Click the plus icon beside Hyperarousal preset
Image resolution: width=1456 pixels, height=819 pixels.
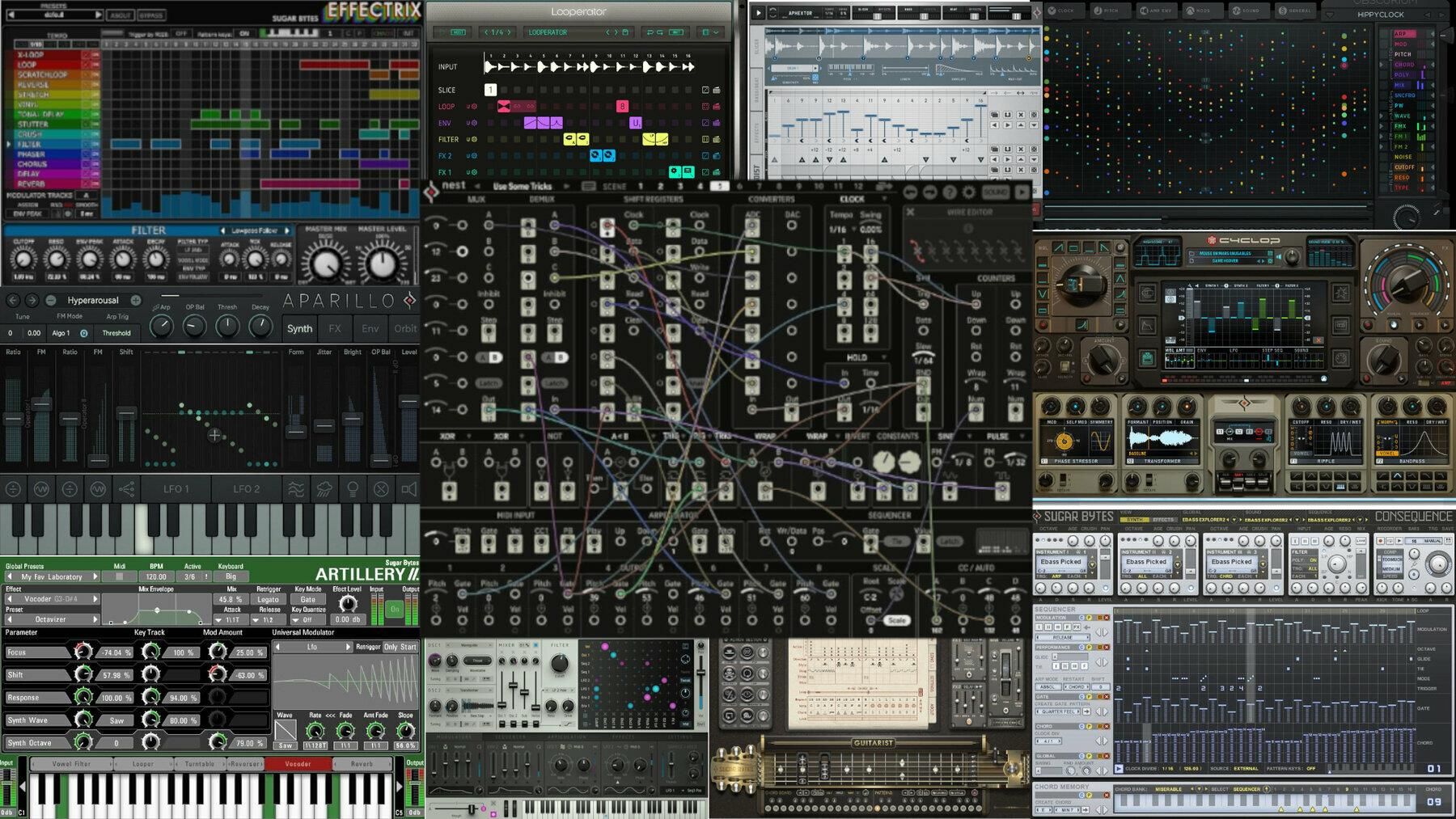[136, 300]
